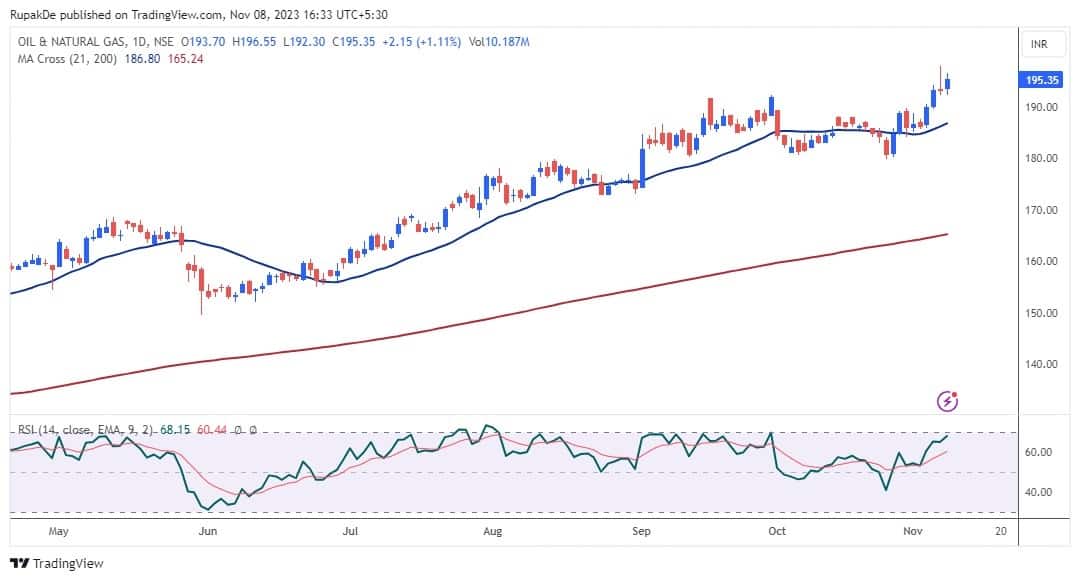Viewport: 1080px width, 581px height.
Task: Click the Jun label on time axis
Action: [x=208, y=531]
